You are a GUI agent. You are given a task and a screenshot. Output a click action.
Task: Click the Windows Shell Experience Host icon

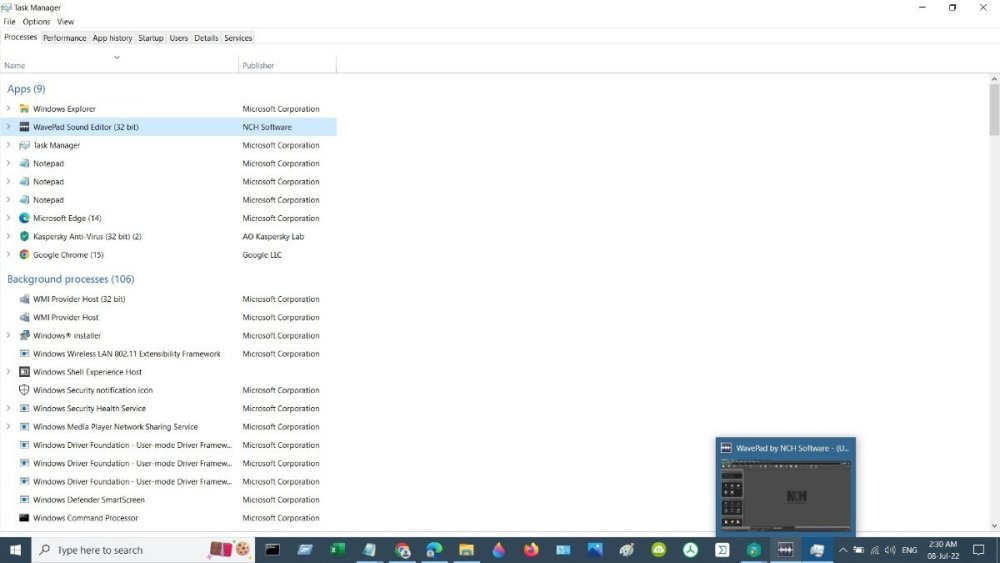[24, 372]
